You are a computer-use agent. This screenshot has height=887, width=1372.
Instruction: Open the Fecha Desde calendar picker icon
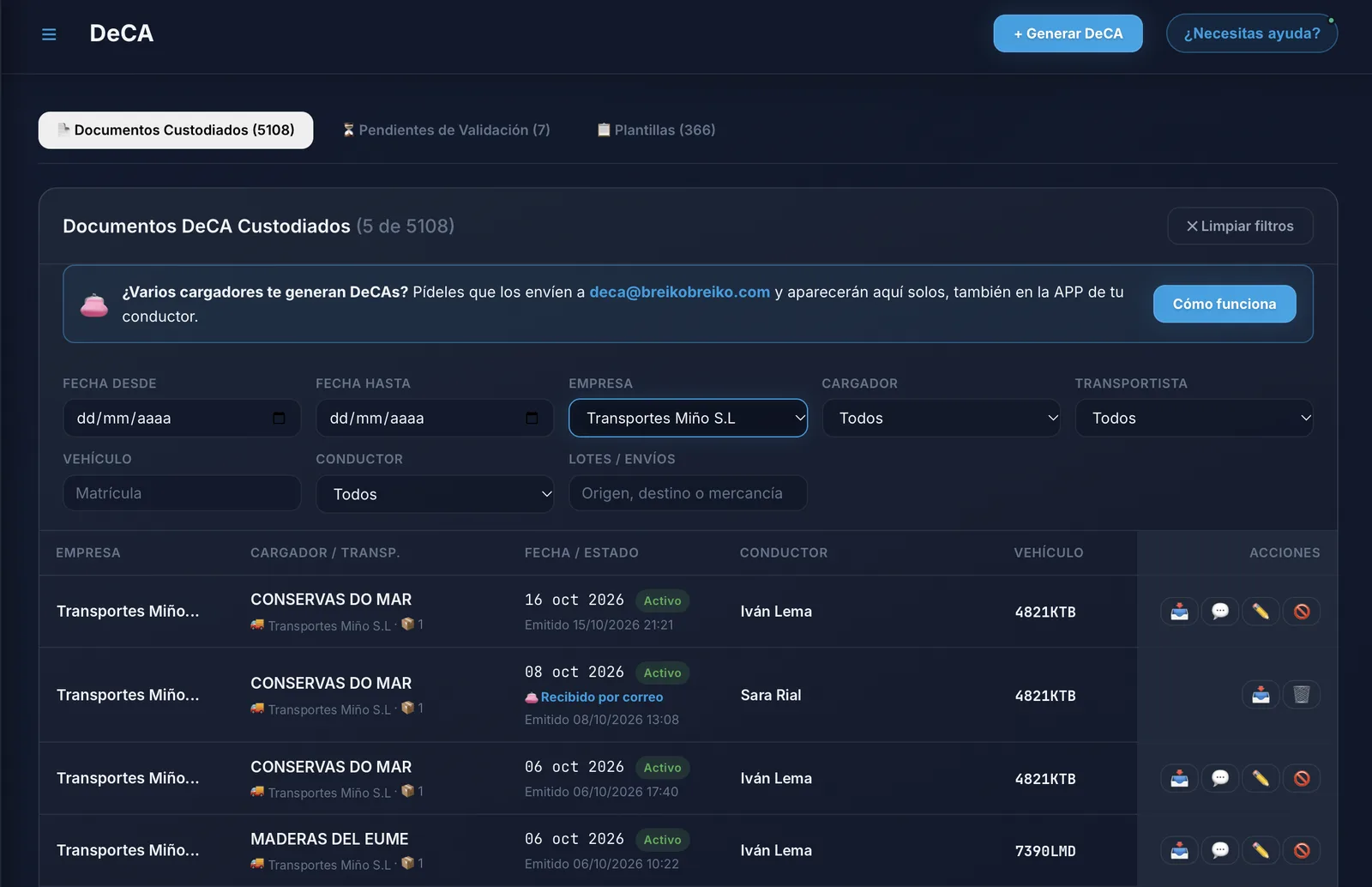[279, 419]
